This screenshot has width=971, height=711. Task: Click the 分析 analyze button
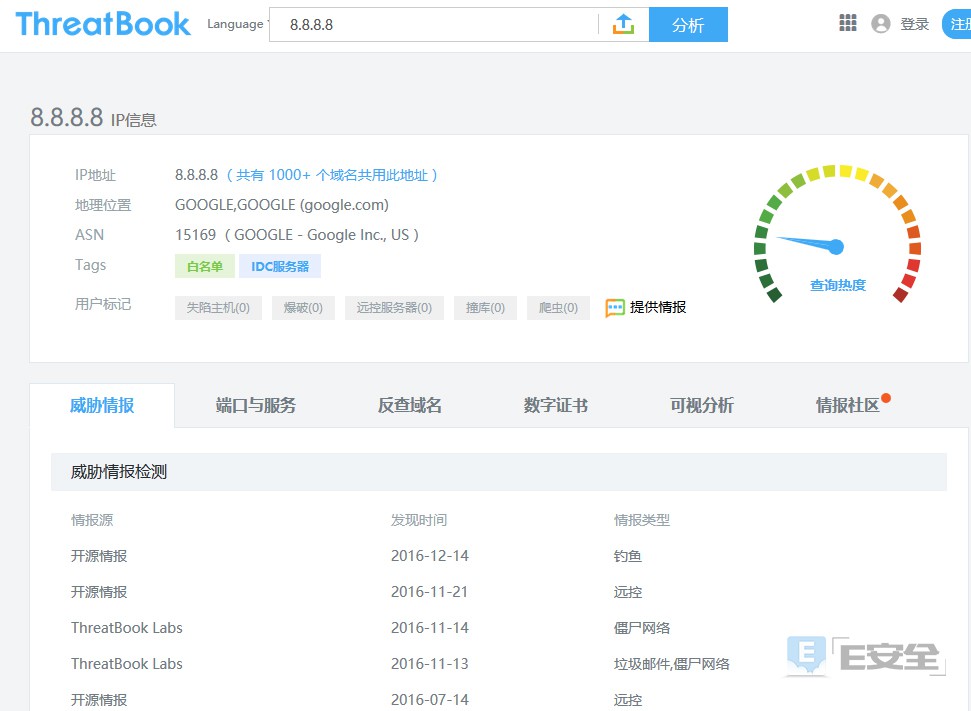pyautogui.click(x=688, y=25)
